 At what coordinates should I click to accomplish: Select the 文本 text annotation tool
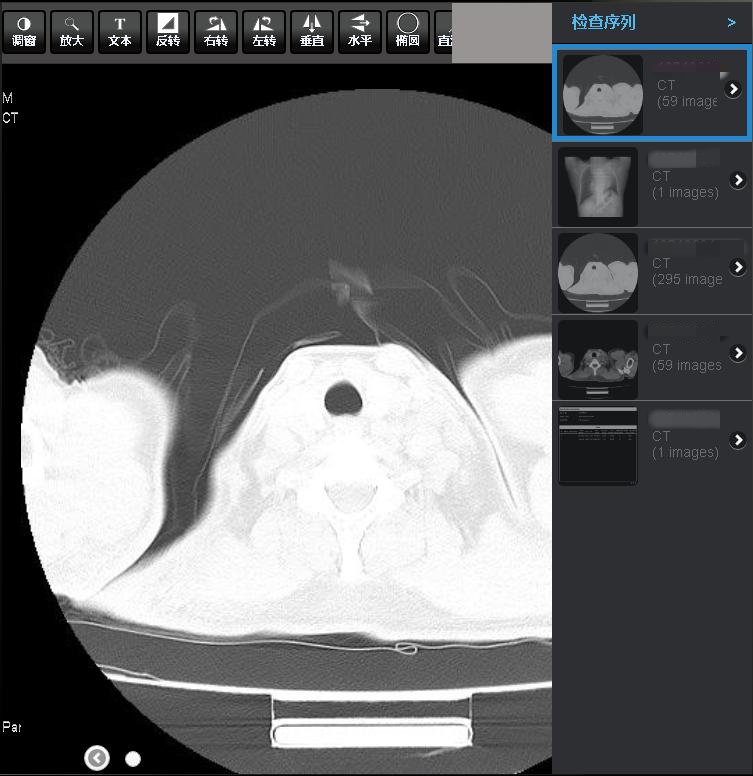tap(120, 32)
